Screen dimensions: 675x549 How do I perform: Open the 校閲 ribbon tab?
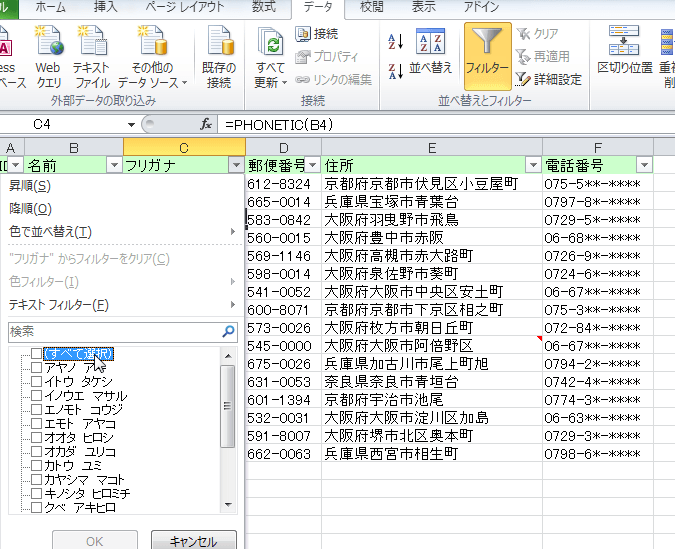tap(371, 7)
